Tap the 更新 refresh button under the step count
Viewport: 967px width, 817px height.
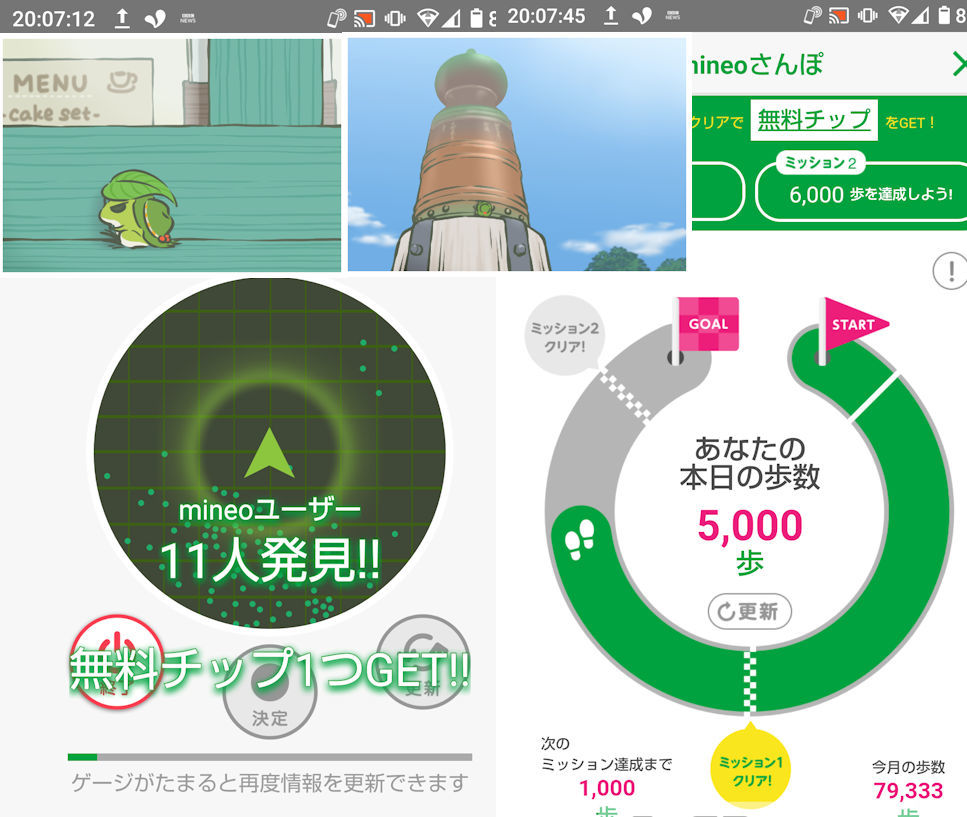749,611
